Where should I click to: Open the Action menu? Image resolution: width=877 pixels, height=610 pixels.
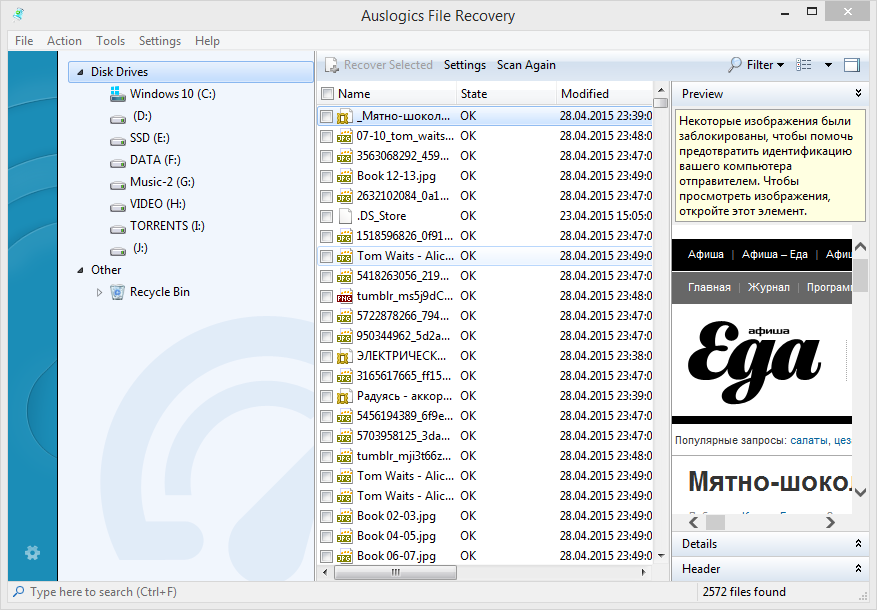tap(64, 41)
